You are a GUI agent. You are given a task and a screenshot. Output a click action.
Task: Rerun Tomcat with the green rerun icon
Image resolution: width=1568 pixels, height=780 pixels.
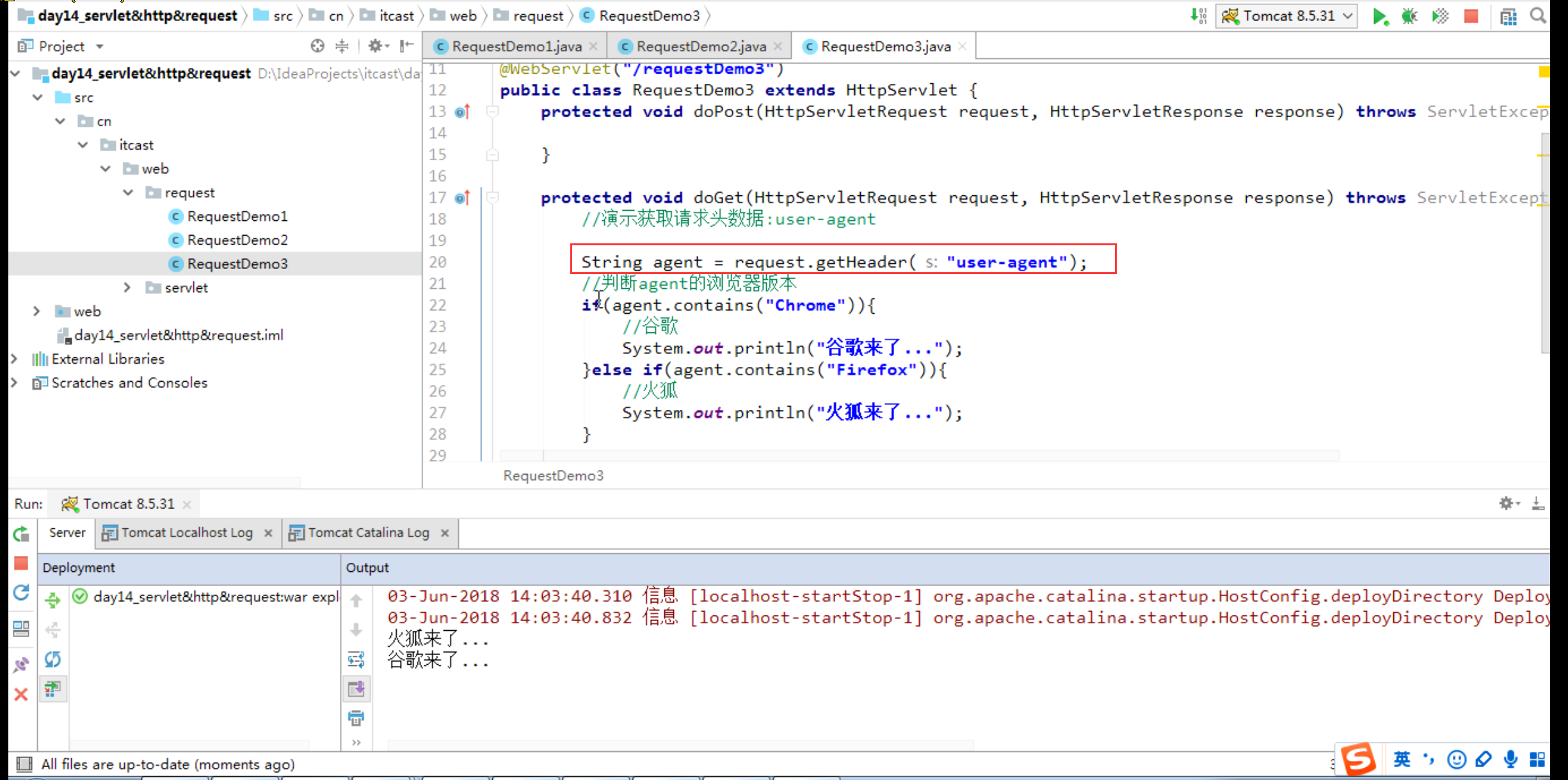pos(21,533)
